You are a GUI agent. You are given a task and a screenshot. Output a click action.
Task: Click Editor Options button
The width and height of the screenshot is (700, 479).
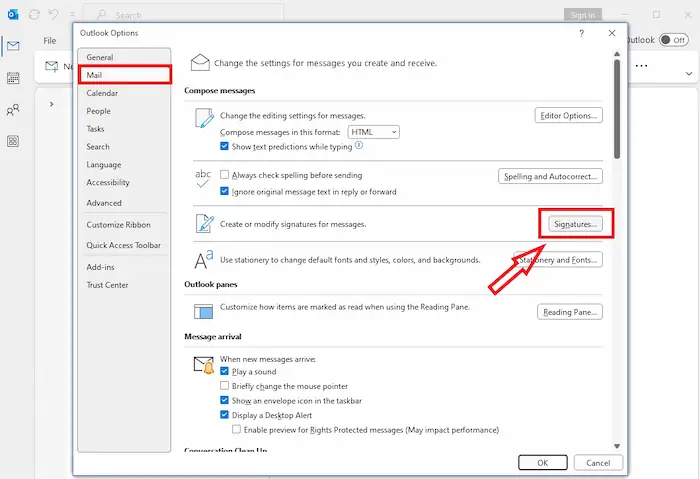pos(568,115)
